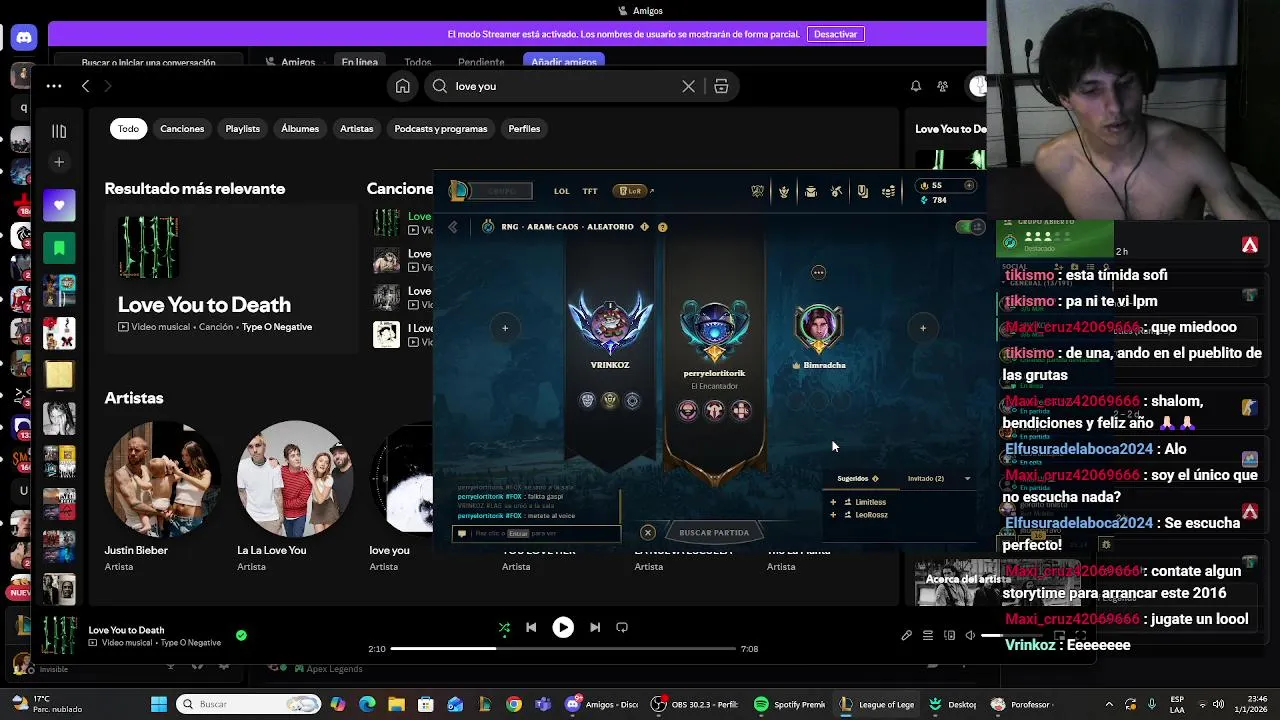The width and height of the screenshot is (1280, 720).
Task: Mute Spotify with the speaker icon
Action: (969, 636)
